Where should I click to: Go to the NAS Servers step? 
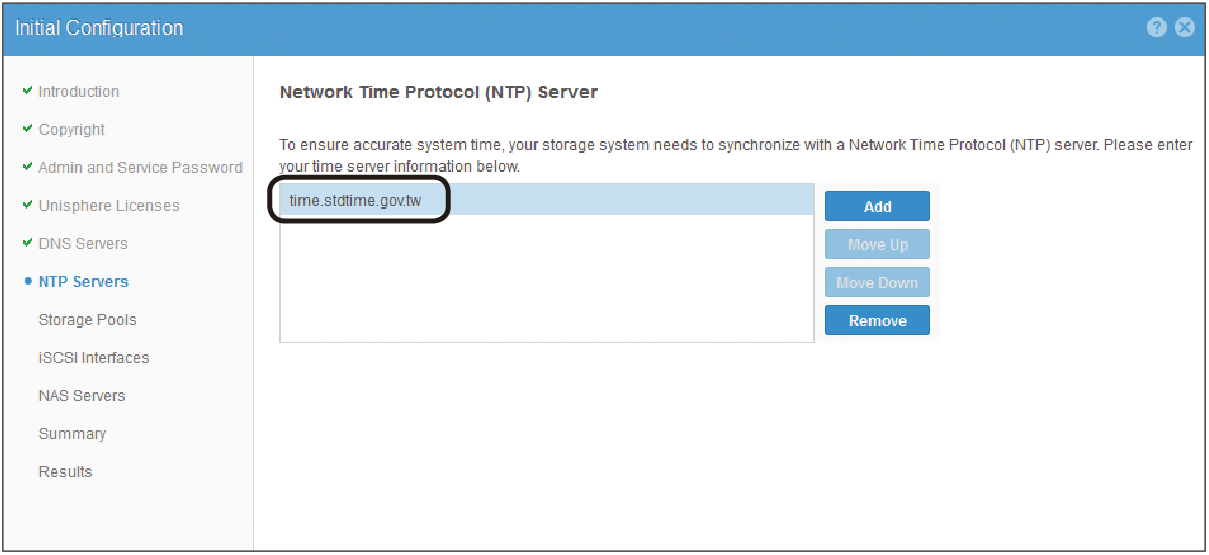[x=82, y=396]
